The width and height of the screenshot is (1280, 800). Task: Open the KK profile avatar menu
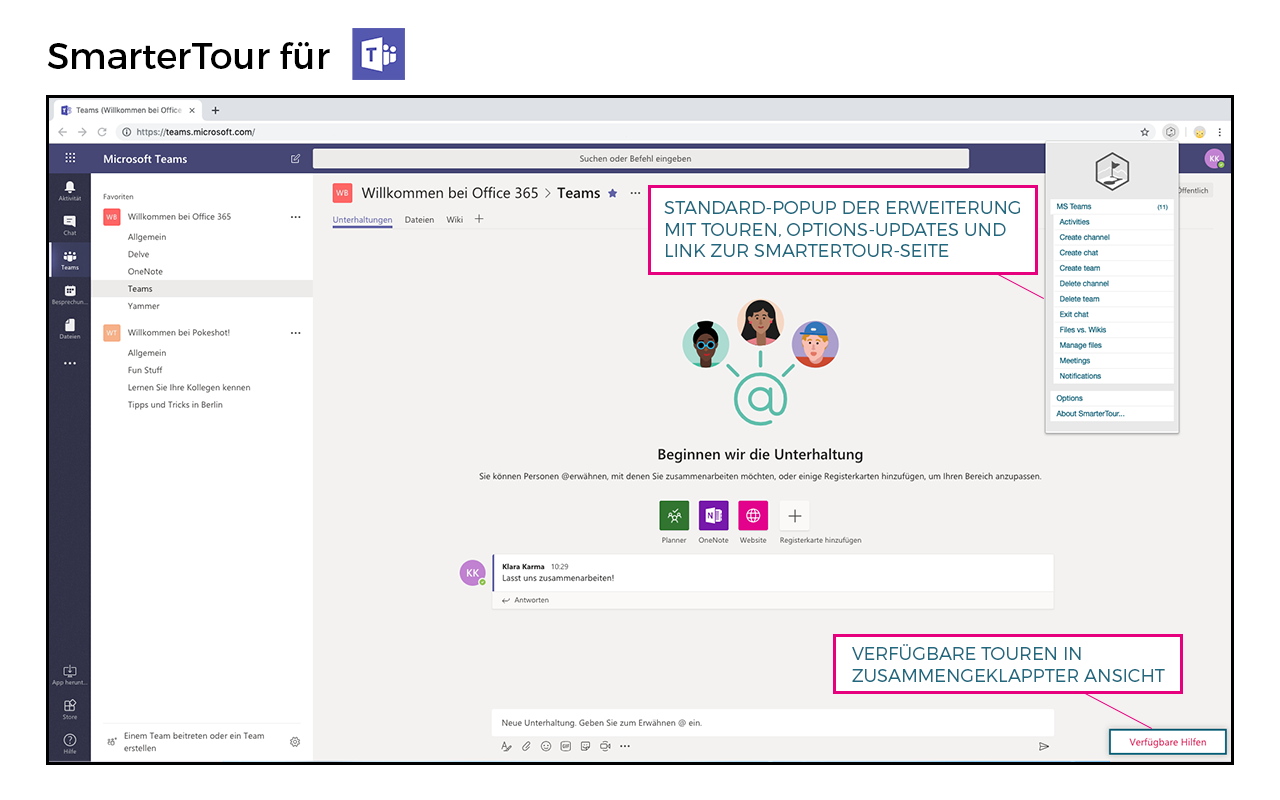point(1214,158)
